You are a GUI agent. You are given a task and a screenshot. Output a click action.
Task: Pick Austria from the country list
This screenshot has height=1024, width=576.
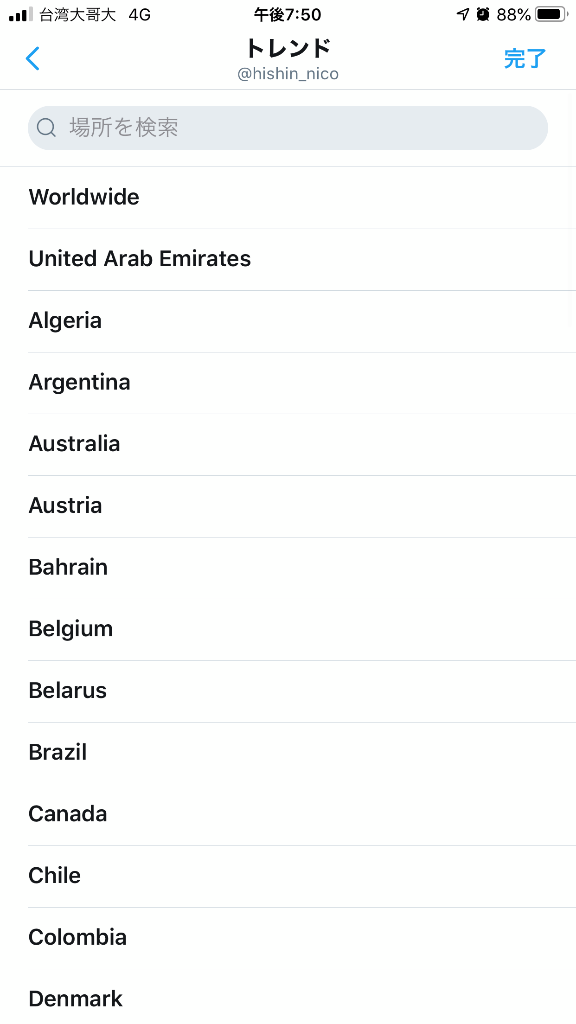click(288, 506)
